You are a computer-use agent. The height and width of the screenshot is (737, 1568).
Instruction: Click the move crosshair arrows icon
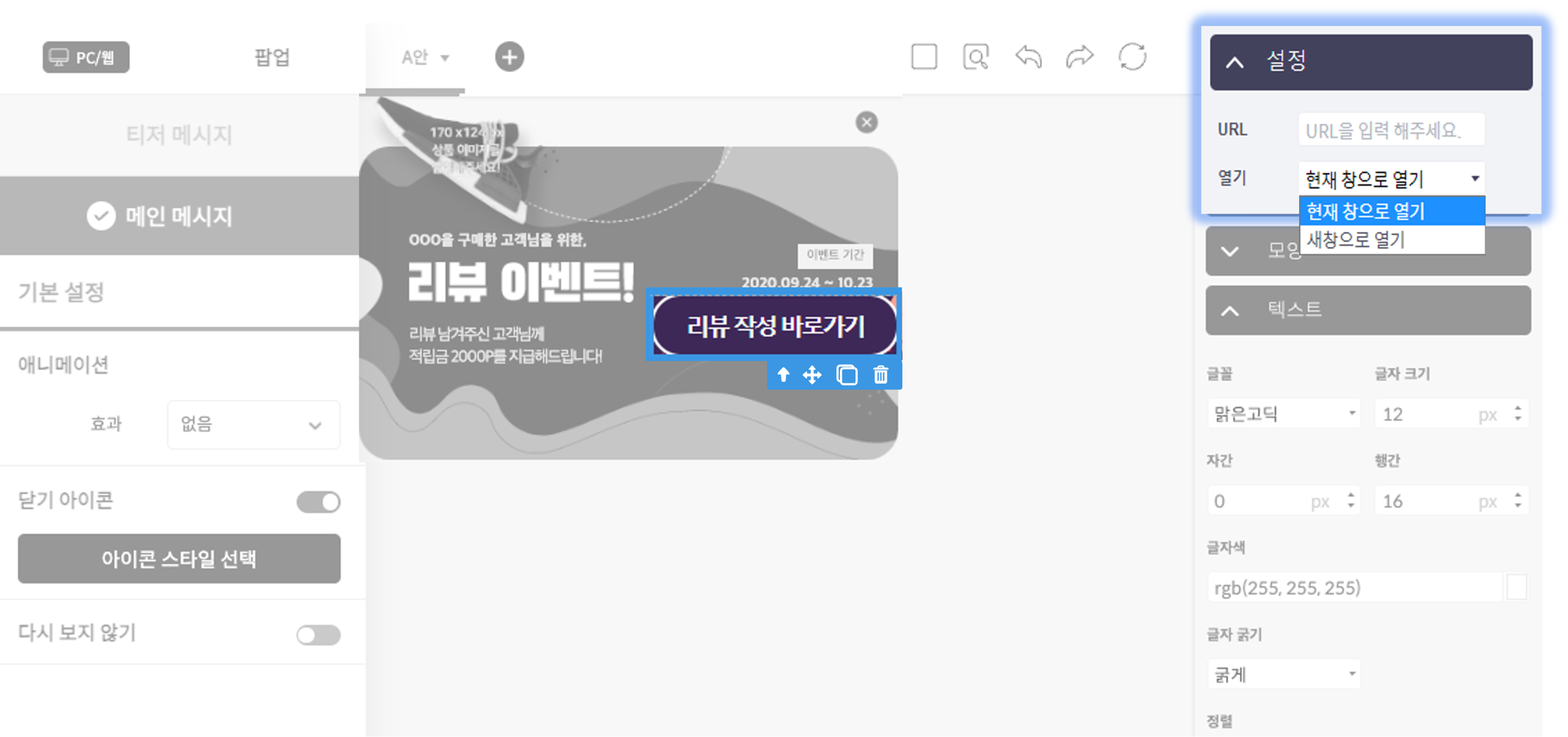pos(812,375)
